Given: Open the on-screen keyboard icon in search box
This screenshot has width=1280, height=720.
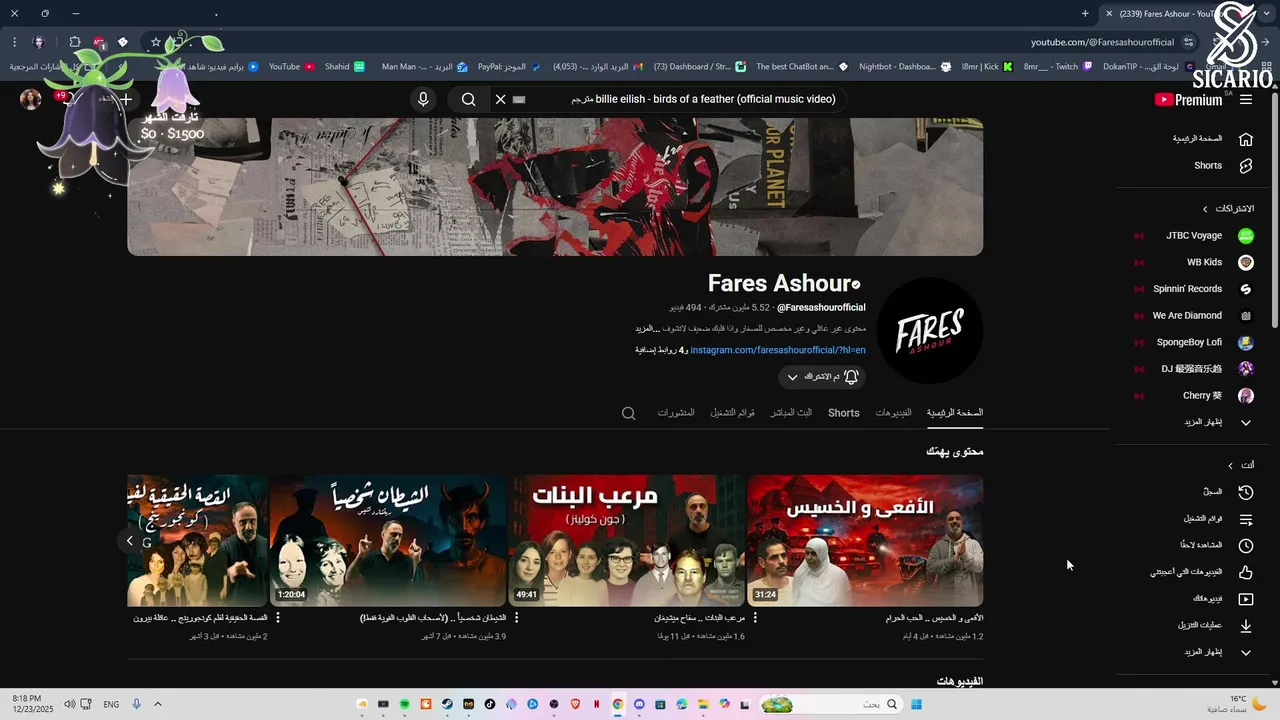Looking at the screenshot, I should pyautogui.click(x=519, y=100).
